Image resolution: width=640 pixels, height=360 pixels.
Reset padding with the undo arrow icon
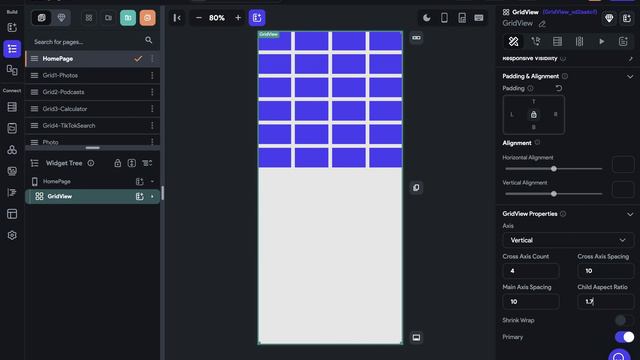coord(559,88)
